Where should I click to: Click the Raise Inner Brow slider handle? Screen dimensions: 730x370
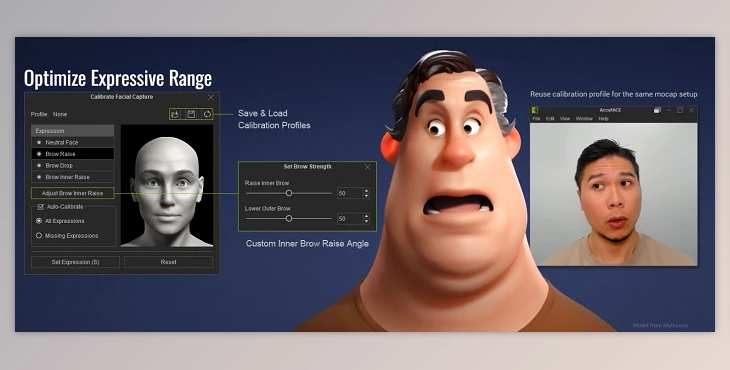pyautogui.click(x=289, y=193)
